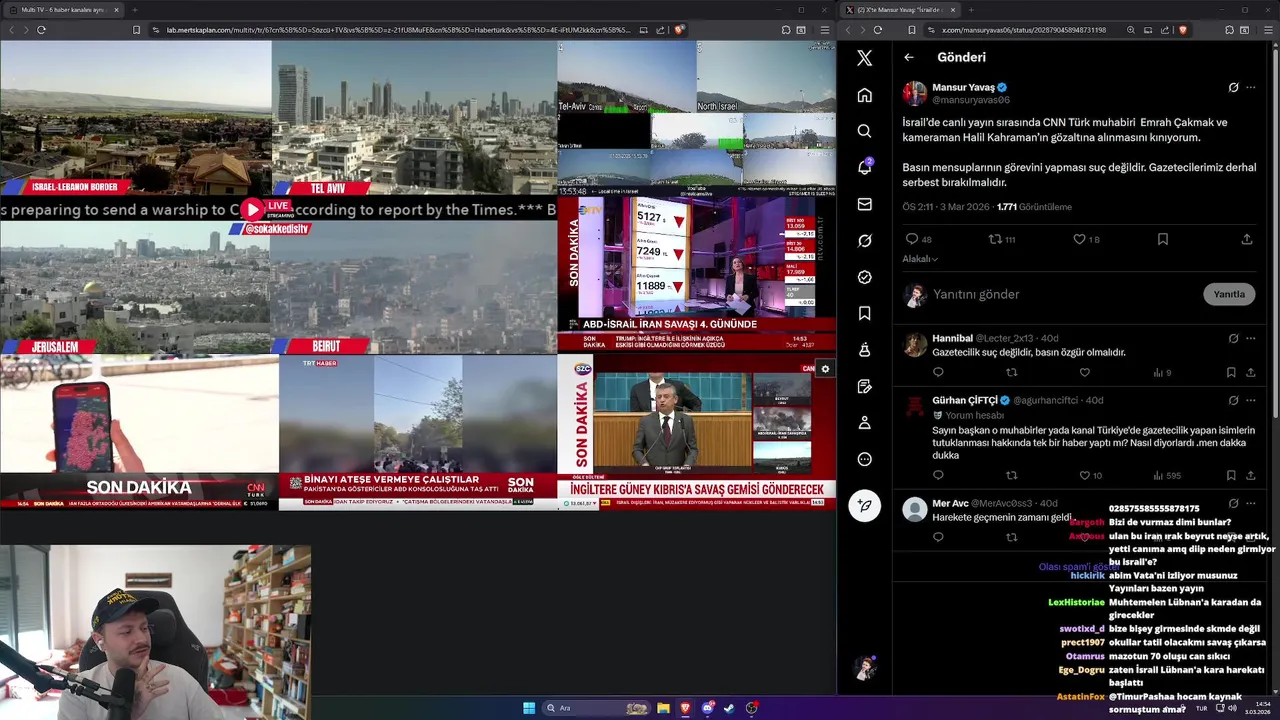Open the Explore search icon in X sidebar

865,131
